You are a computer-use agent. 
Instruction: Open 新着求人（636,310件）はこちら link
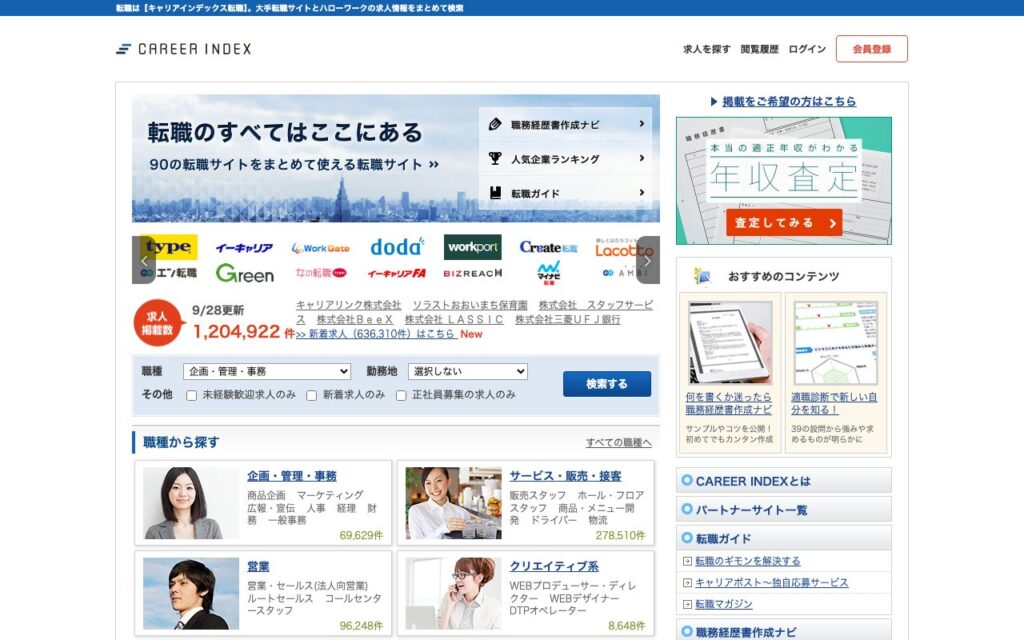[x=377, y=334]
